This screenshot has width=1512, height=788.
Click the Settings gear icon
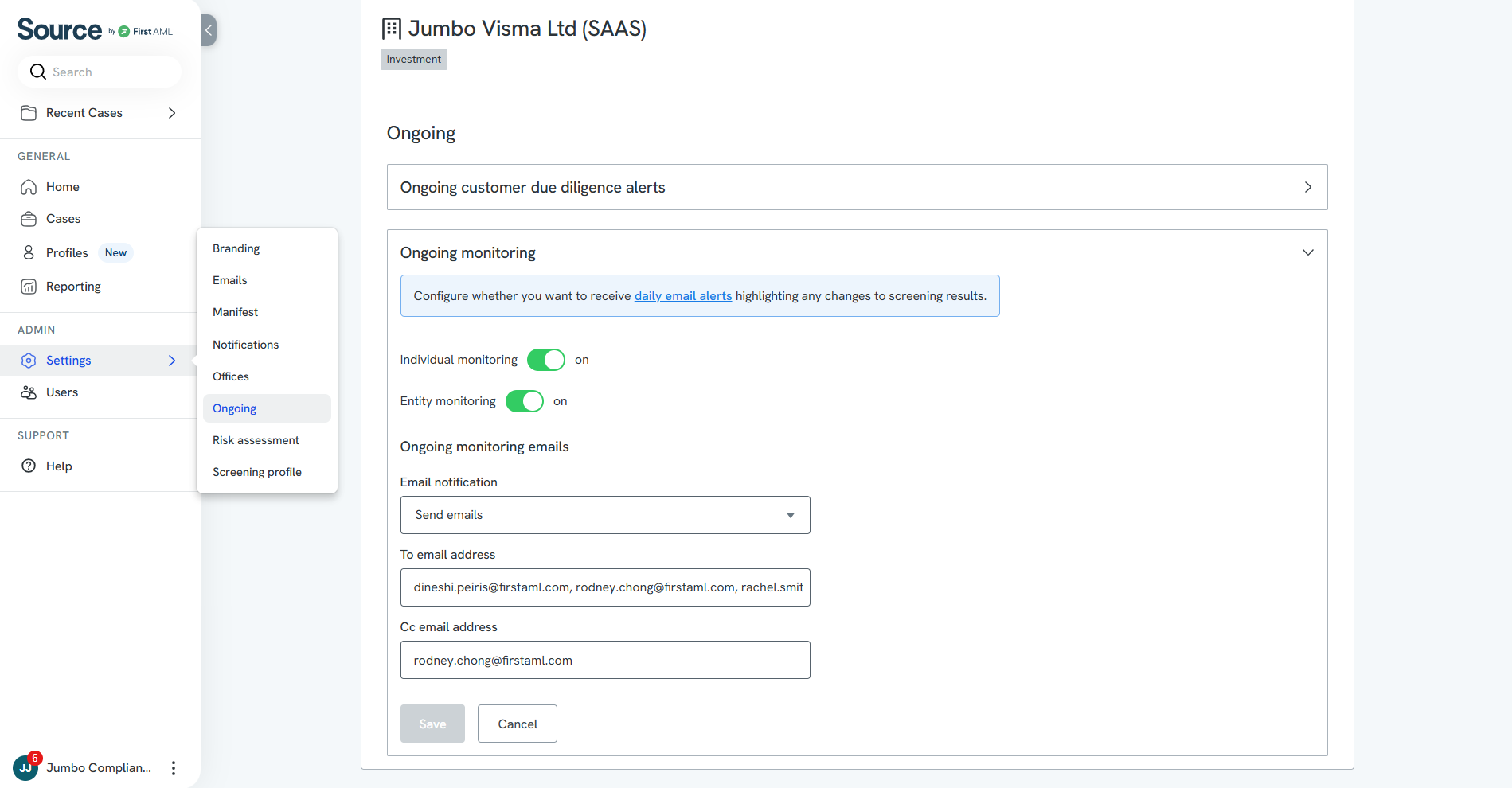point(29,361)
